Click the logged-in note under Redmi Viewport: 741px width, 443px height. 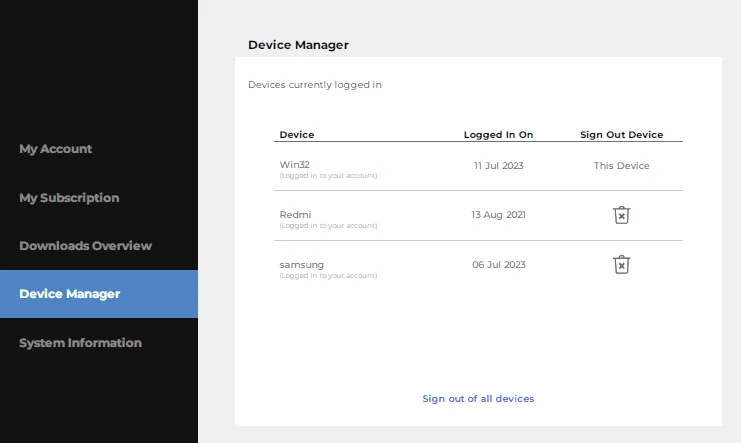328,226
